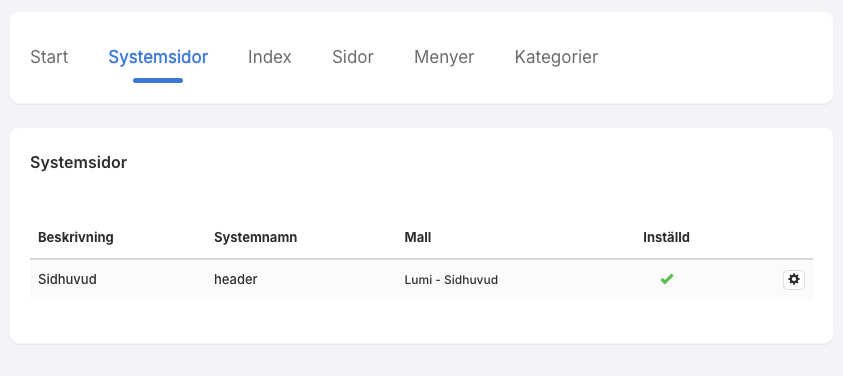Switch to the Menyer tab
The height and width of the screenshot is (376, 843).
coord(444,57)
